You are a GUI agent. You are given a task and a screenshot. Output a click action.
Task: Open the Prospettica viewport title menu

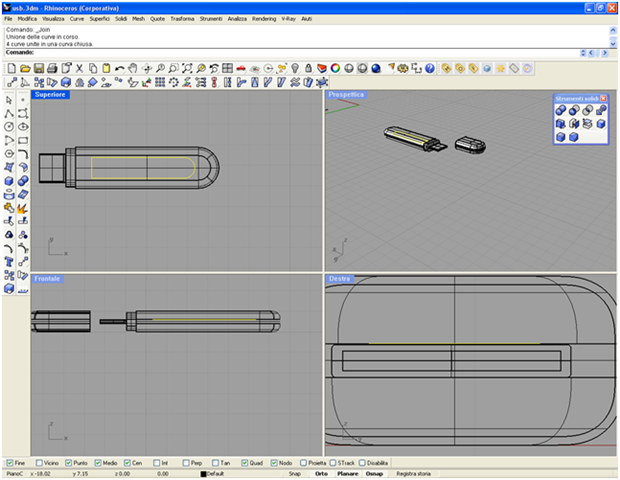click(x=346, y=94)
